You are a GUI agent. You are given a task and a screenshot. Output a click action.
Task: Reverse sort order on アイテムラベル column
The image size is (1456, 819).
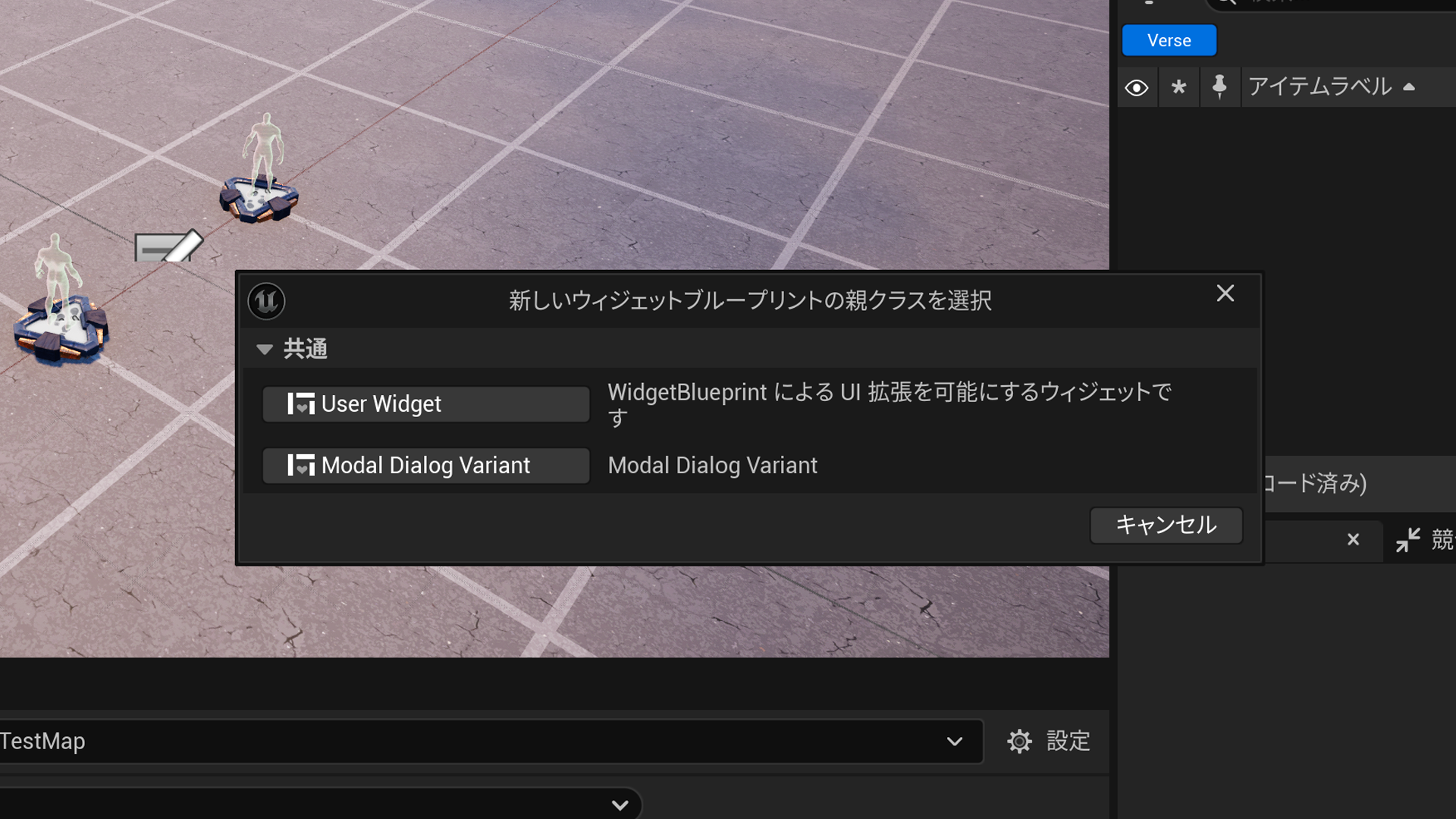pos(1410,86)
